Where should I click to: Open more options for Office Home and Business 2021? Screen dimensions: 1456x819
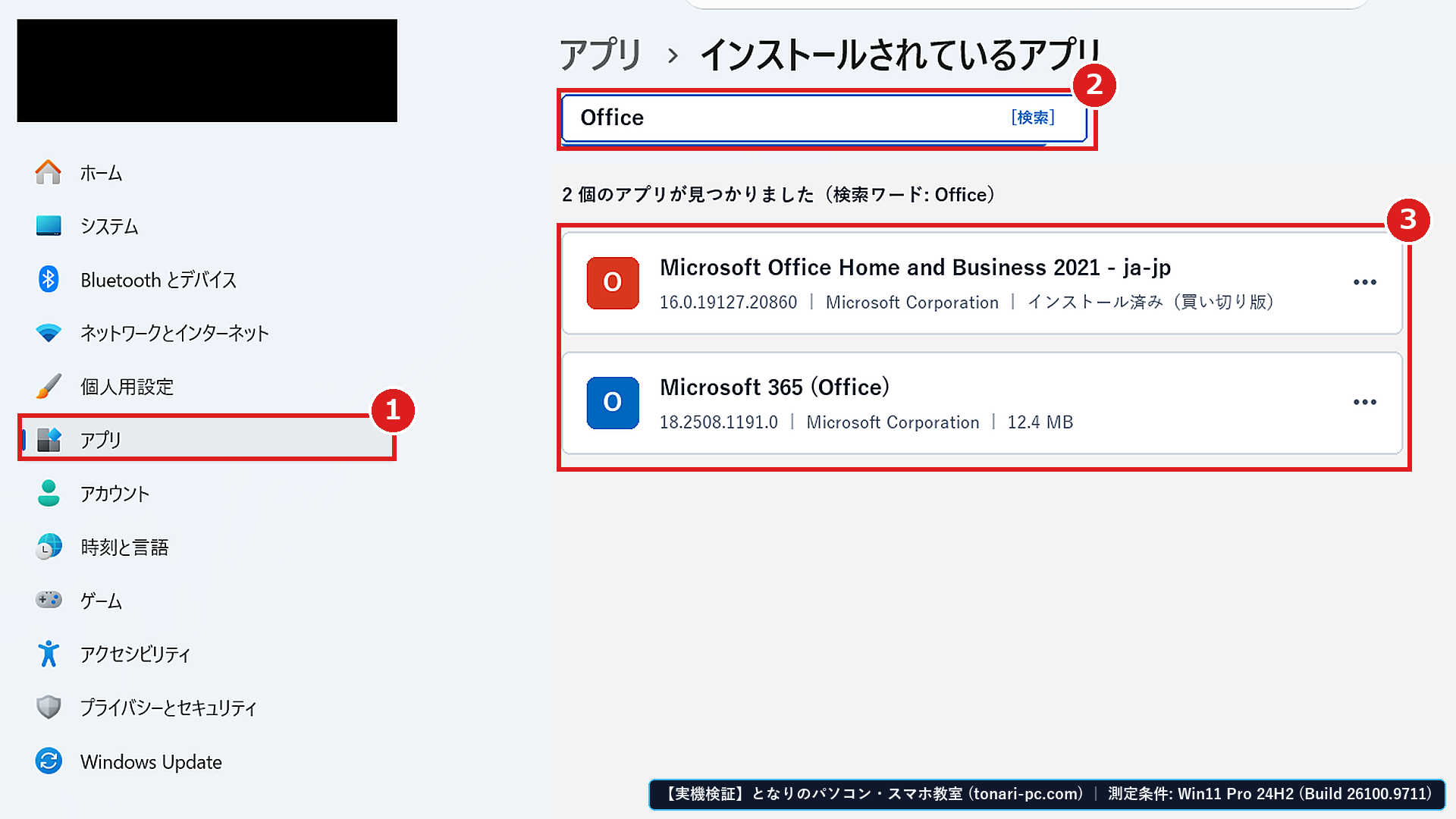click(1365, 282)
